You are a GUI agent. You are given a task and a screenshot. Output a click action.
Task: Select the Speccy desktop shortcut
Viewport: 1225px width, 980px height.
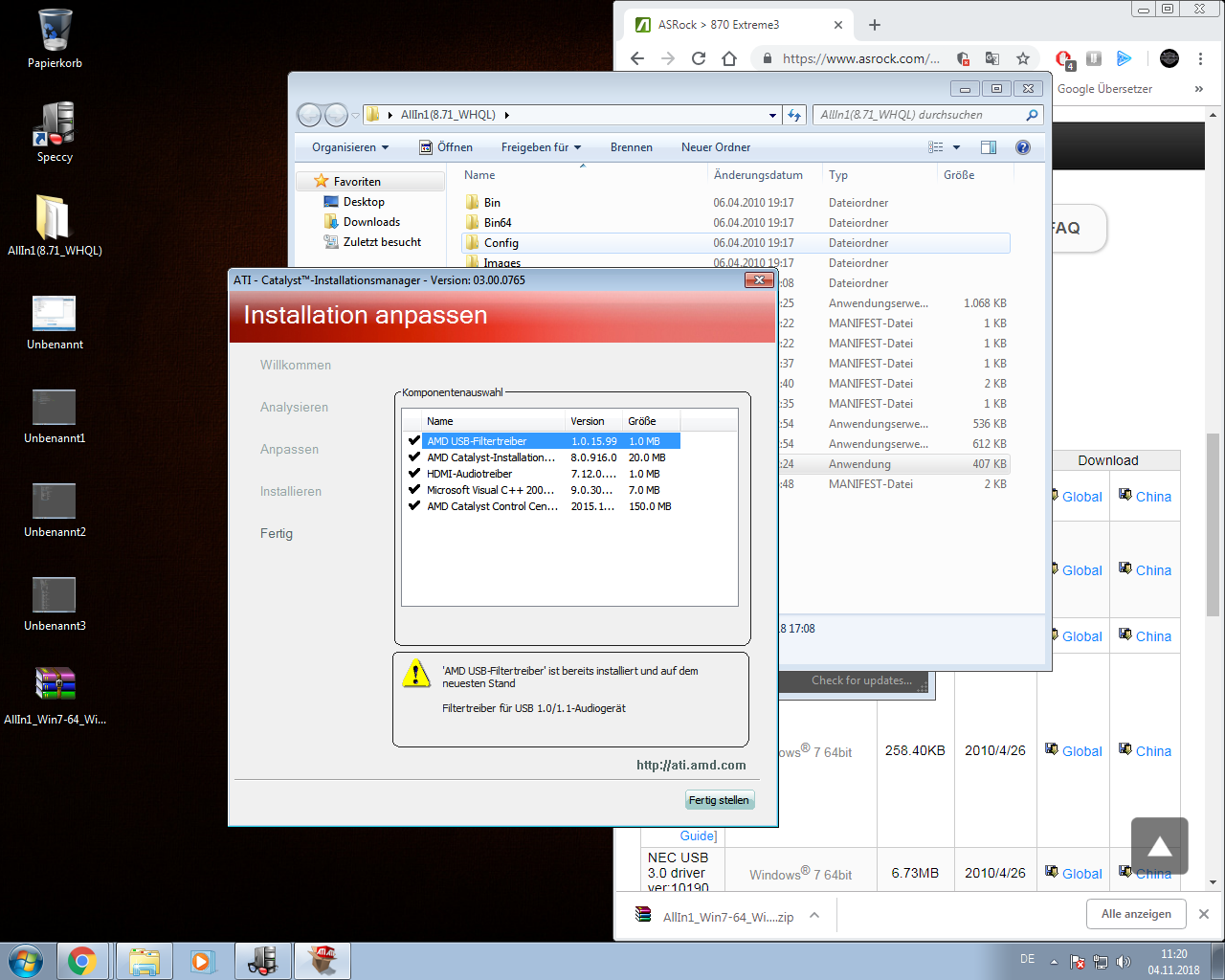(55, 132)
